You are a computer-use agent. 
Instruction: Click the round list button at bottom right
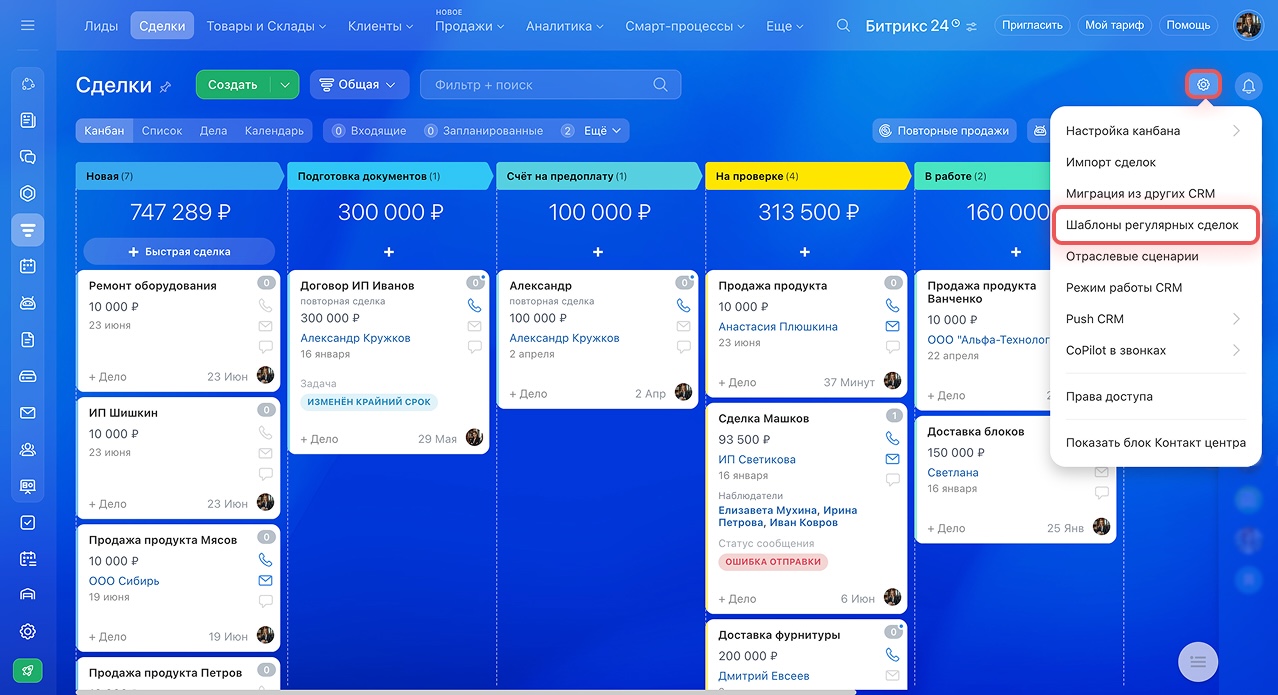tap(1198, 660)
